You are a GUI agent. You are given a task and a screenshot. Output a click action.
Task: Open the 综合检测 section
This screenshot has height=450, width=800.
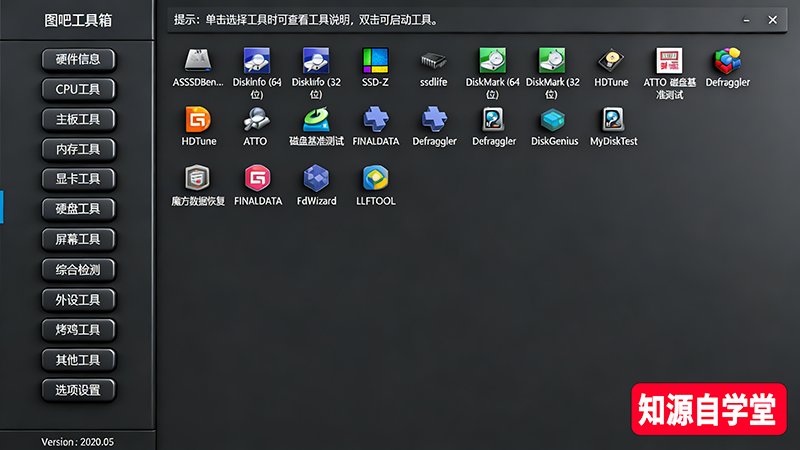click(78, 270)
